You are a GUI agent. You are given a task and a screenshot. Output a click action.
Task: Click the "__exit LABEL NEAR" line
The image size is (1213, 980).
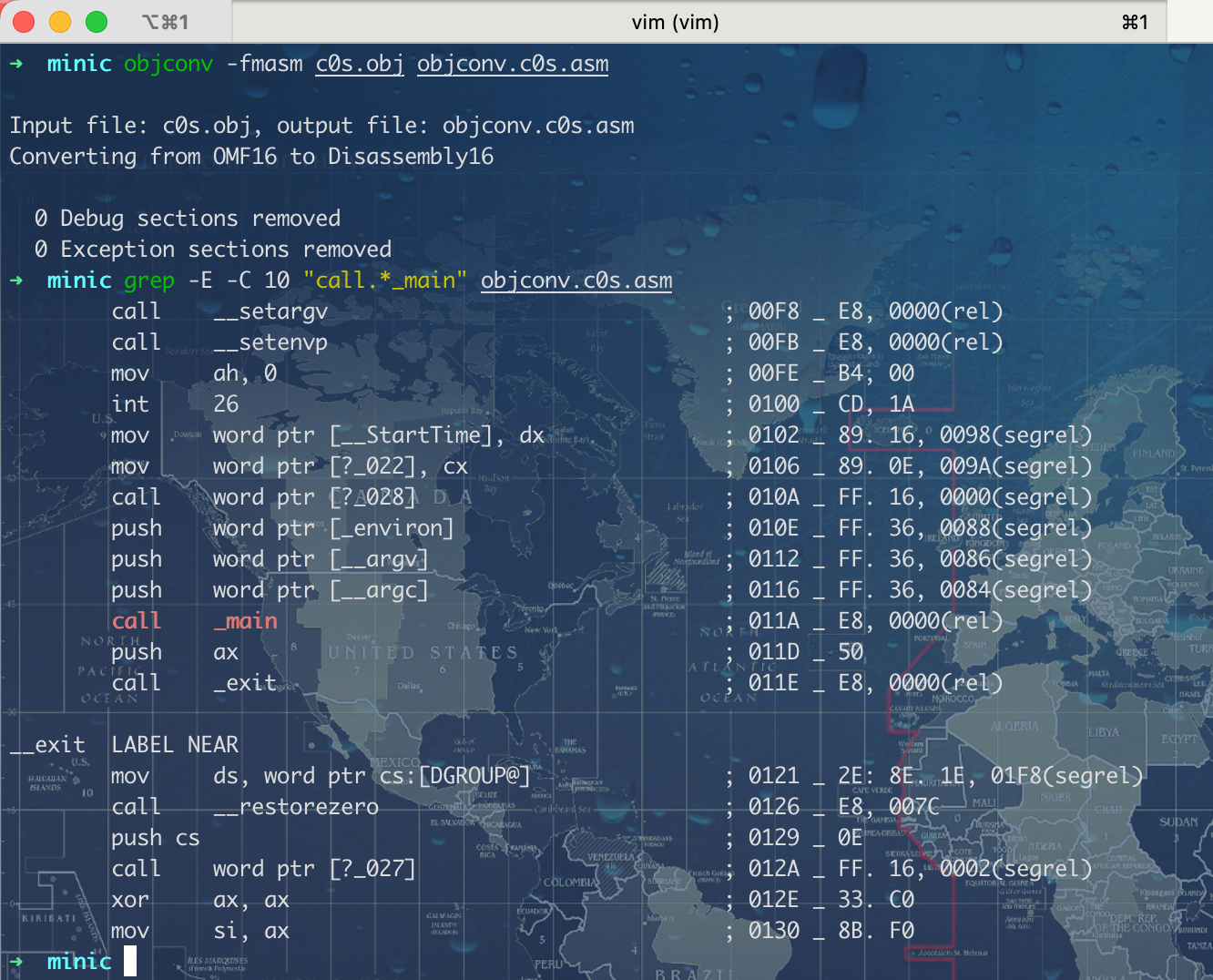(x=124, y=745)
